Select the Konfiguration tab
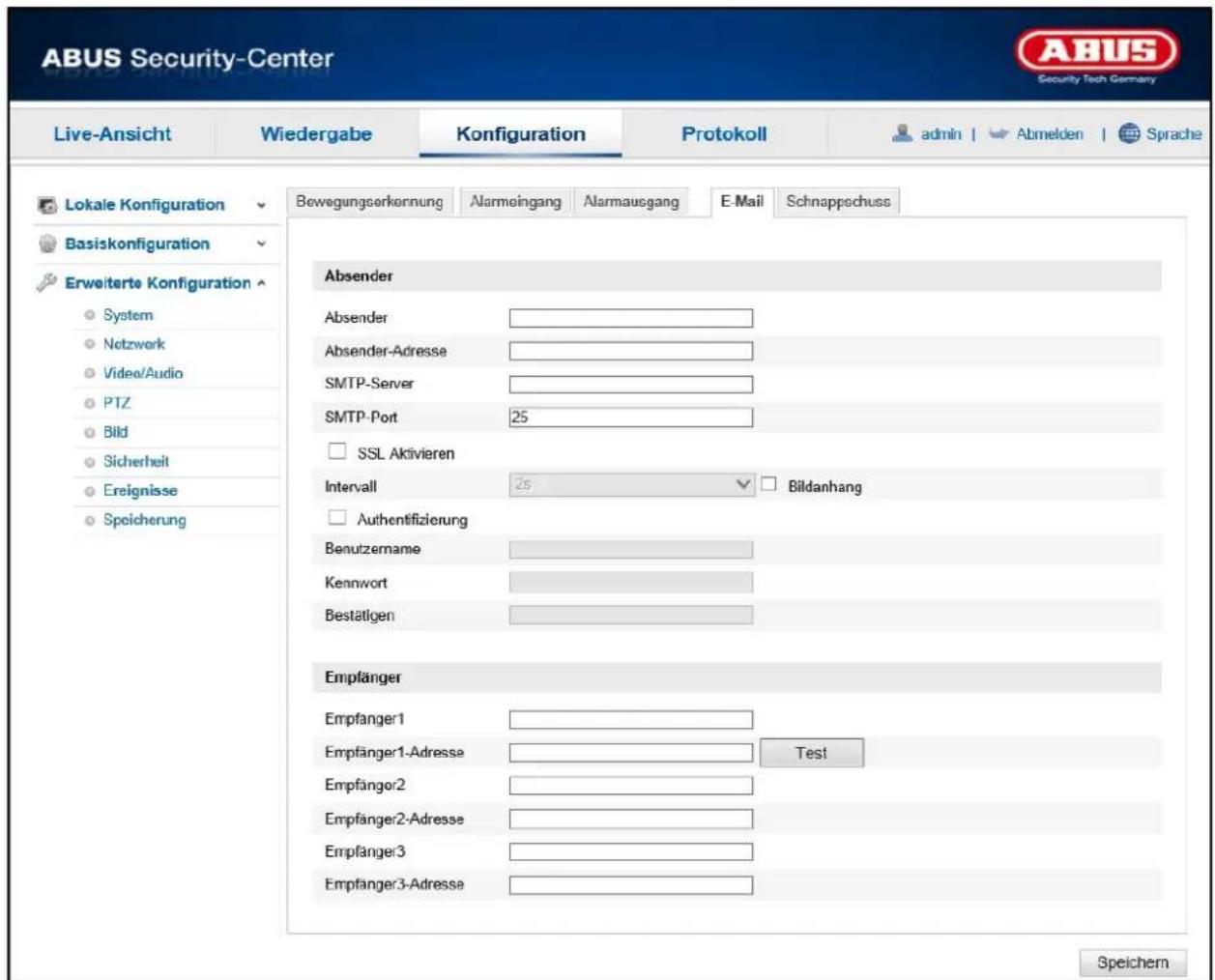This screenshot has width=1215, height=980. [x=521, y=134]
